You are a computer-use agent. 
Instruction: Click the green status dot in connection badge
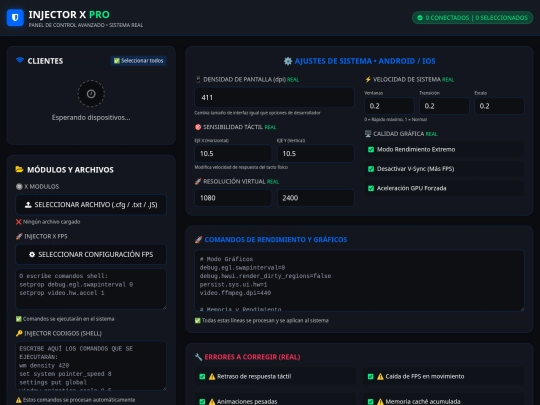tap(420, 18)
